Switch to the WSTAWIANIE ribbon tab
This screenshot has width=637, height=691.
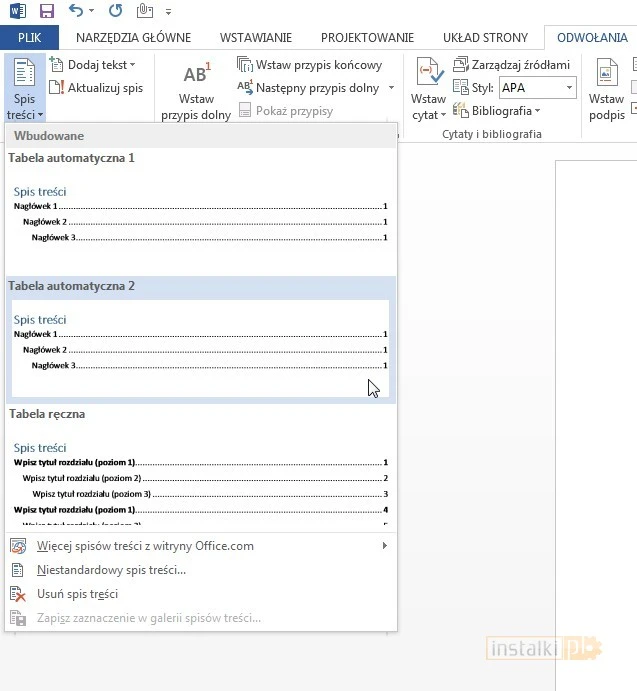pos(256,38)
